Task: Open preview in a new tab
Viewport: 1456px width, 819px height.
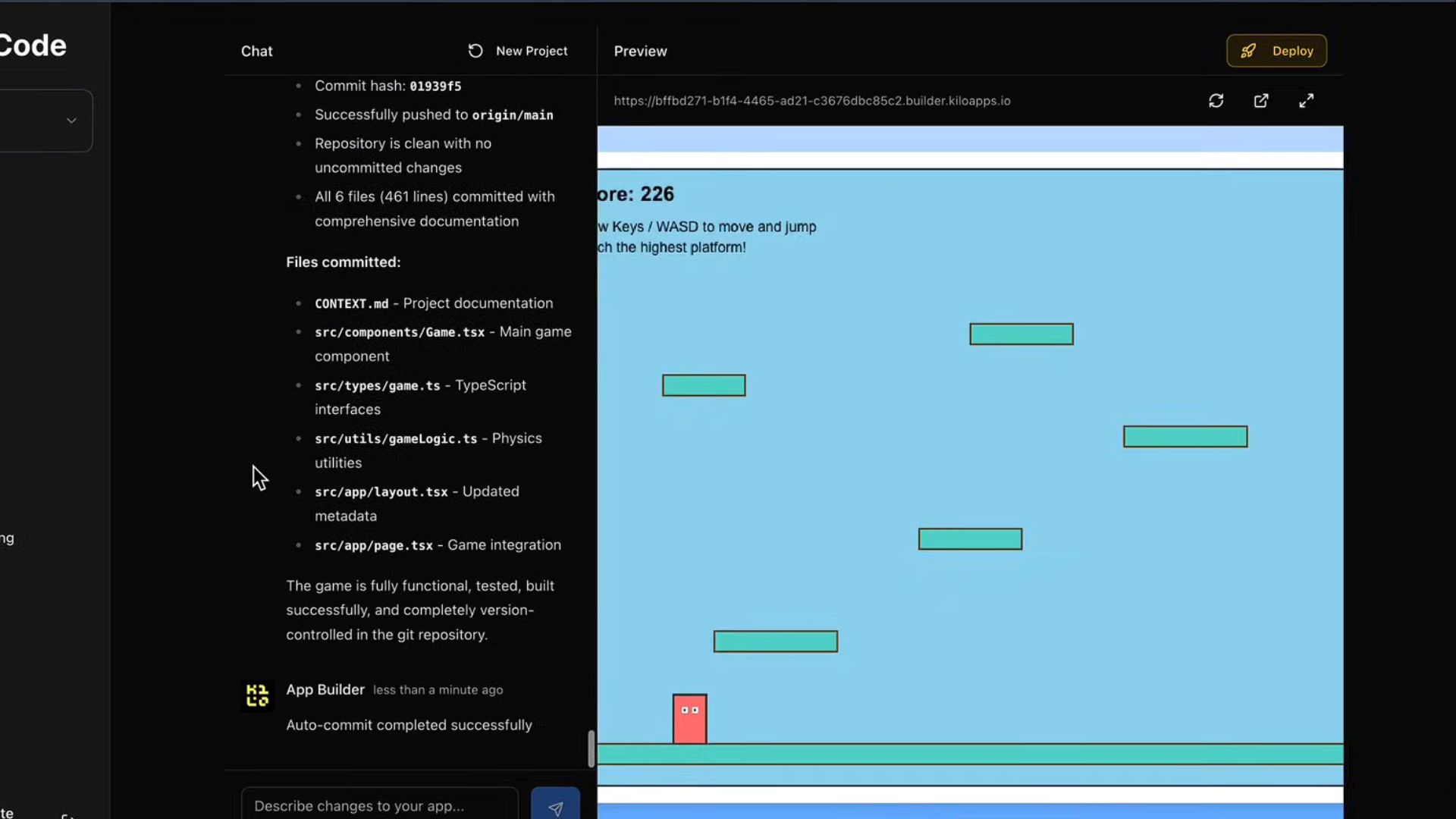Action: (1260, 101)
